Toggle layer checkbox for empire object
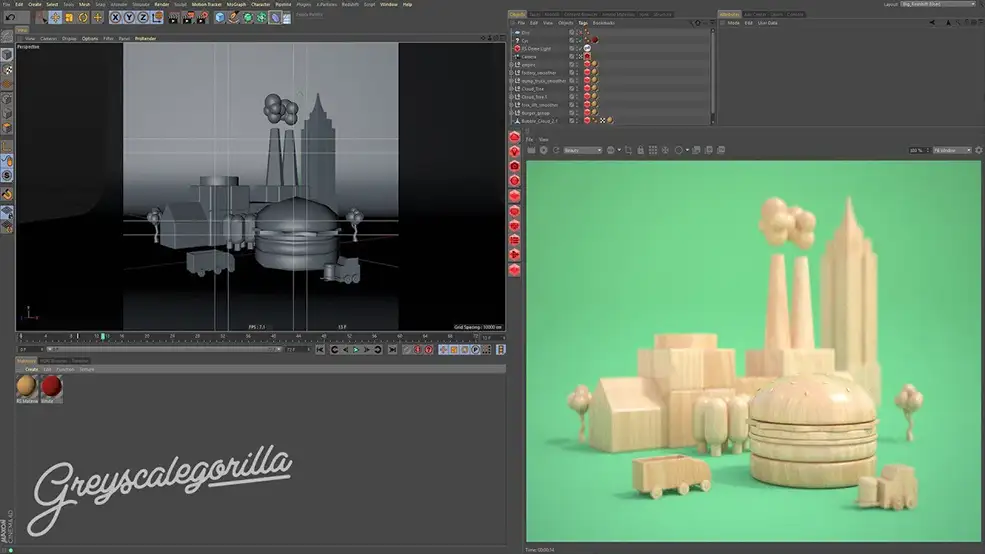The height and width of the screenshot is (554, 985). point(572,65)
